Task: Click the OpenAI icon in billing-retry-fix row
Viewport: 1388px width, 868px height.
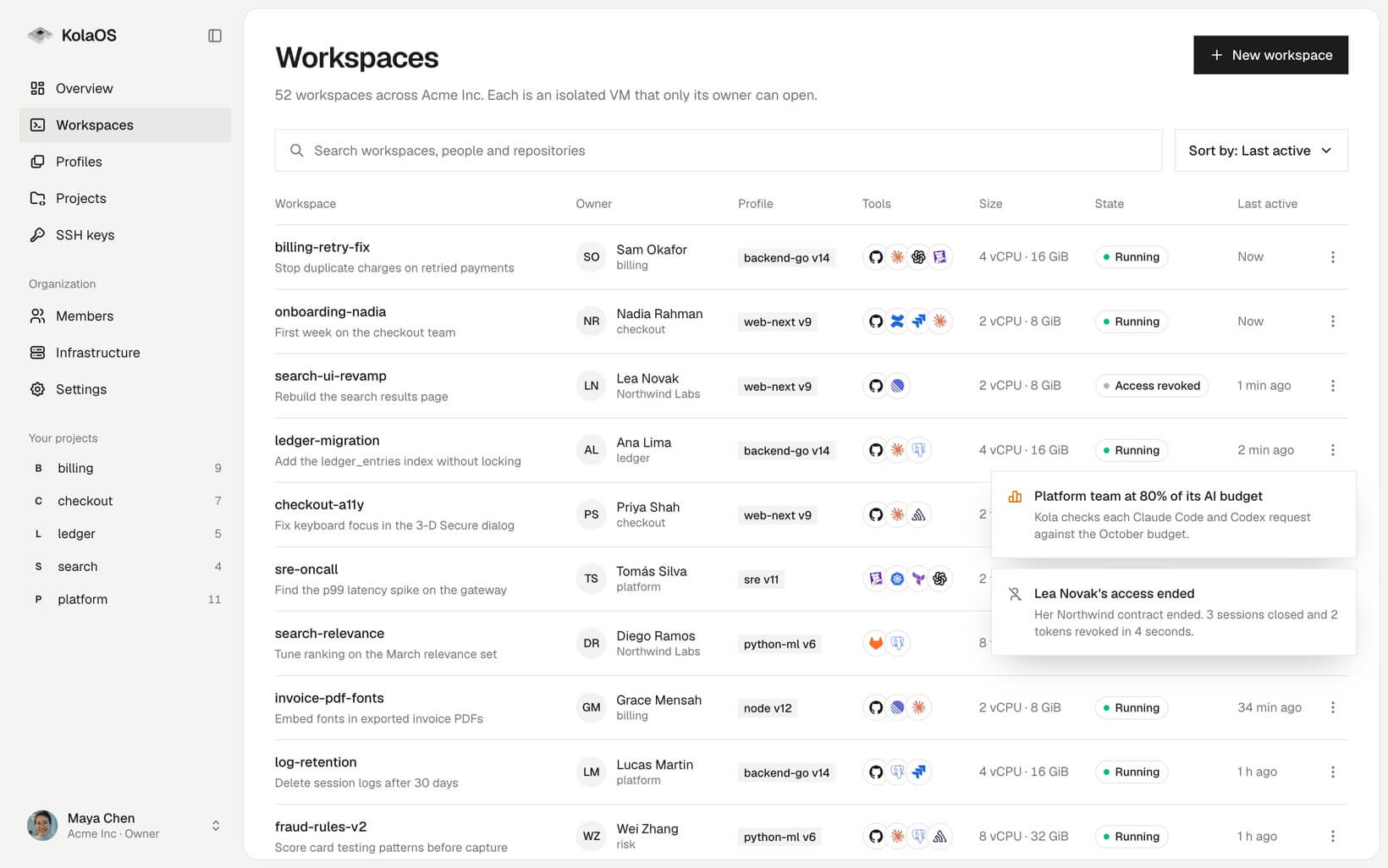Action: point(918,257)
